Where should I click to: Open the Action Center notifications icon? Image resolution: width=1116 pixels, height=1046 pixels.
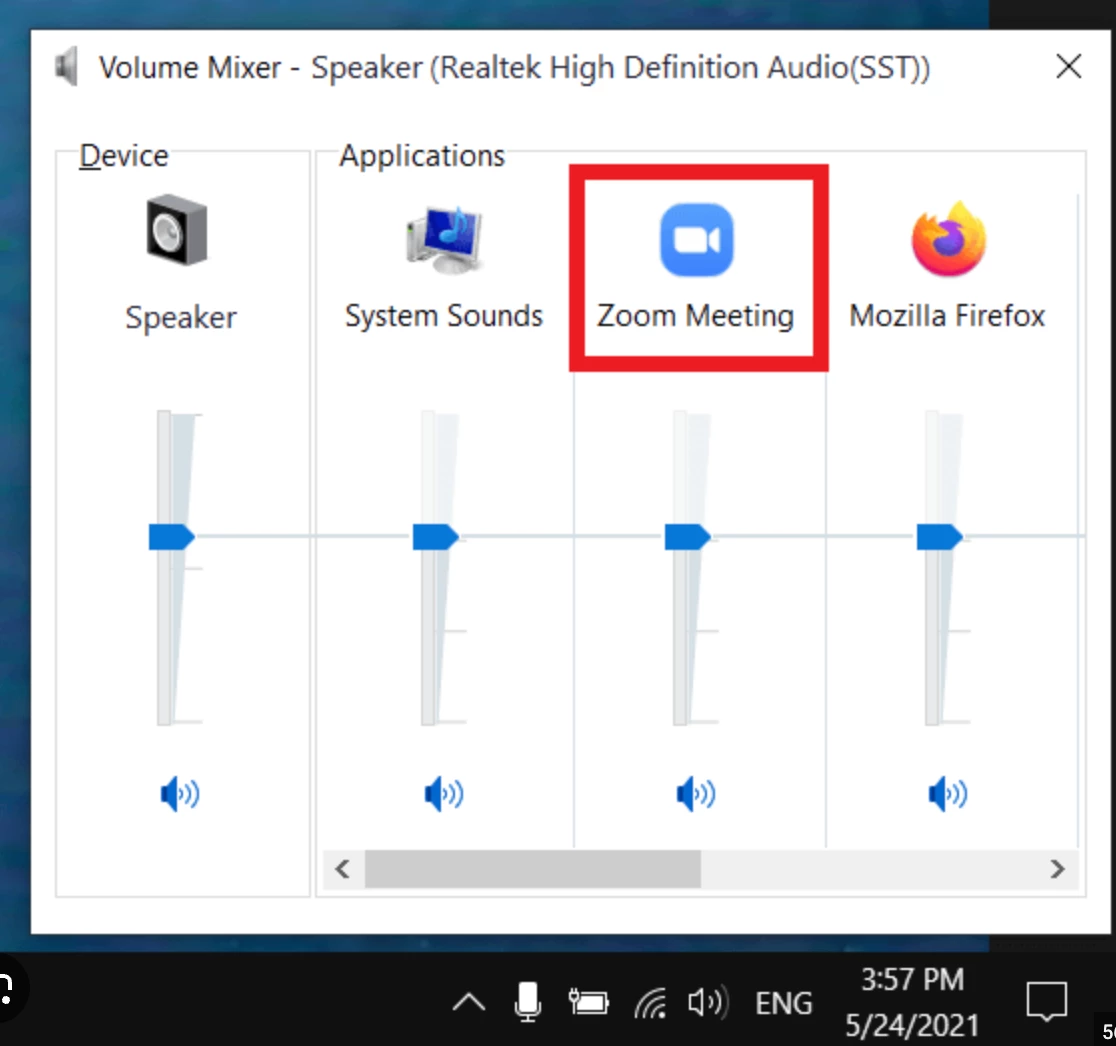click(1046, 1002)
